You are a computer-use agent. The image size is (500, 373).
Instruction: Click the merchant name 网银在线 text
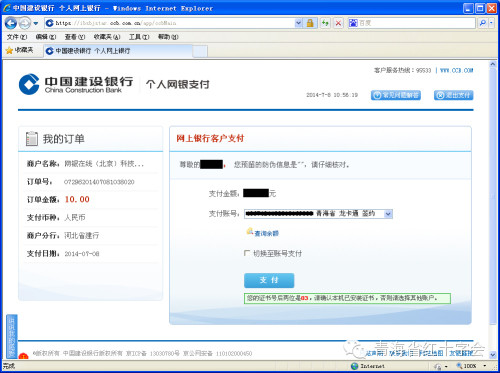click(104, 164)
